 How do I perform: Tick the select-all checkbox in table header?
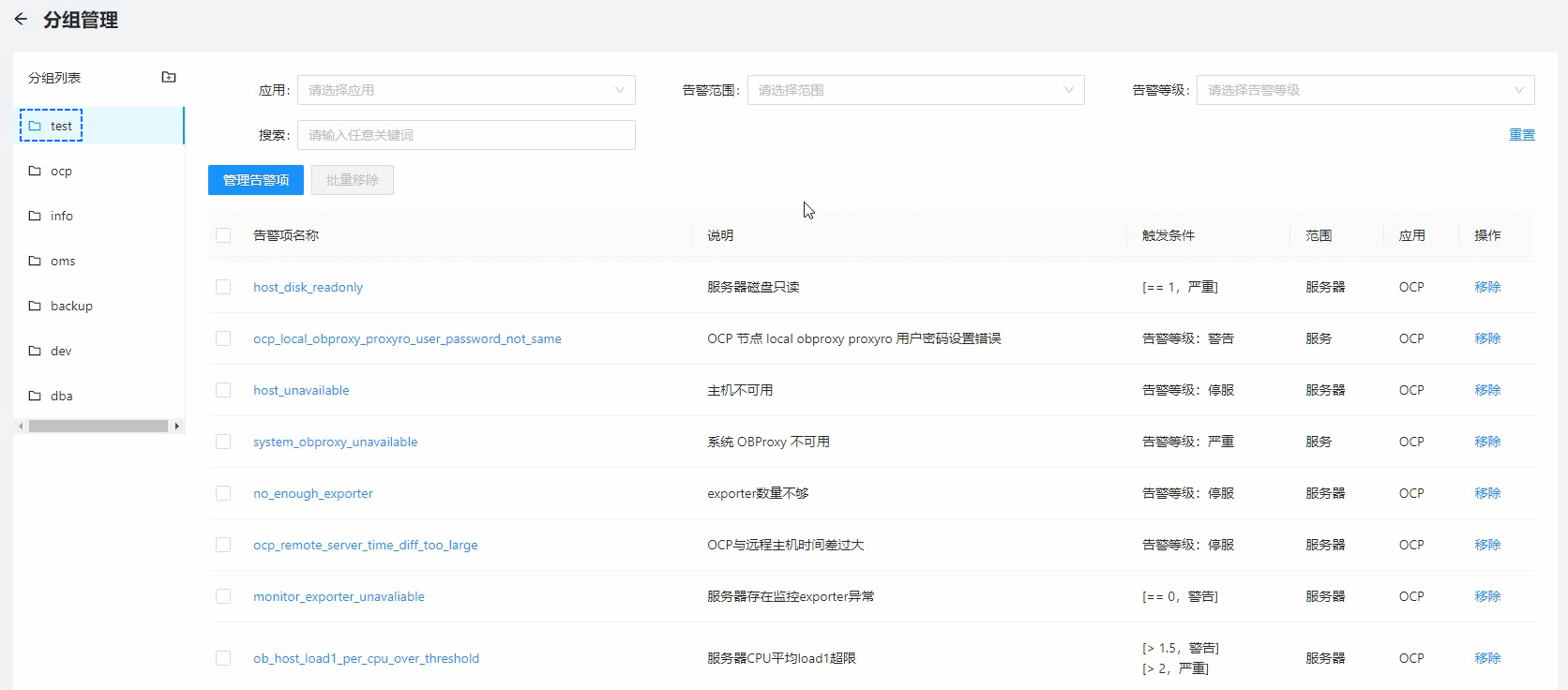click(x=223, y=235)
